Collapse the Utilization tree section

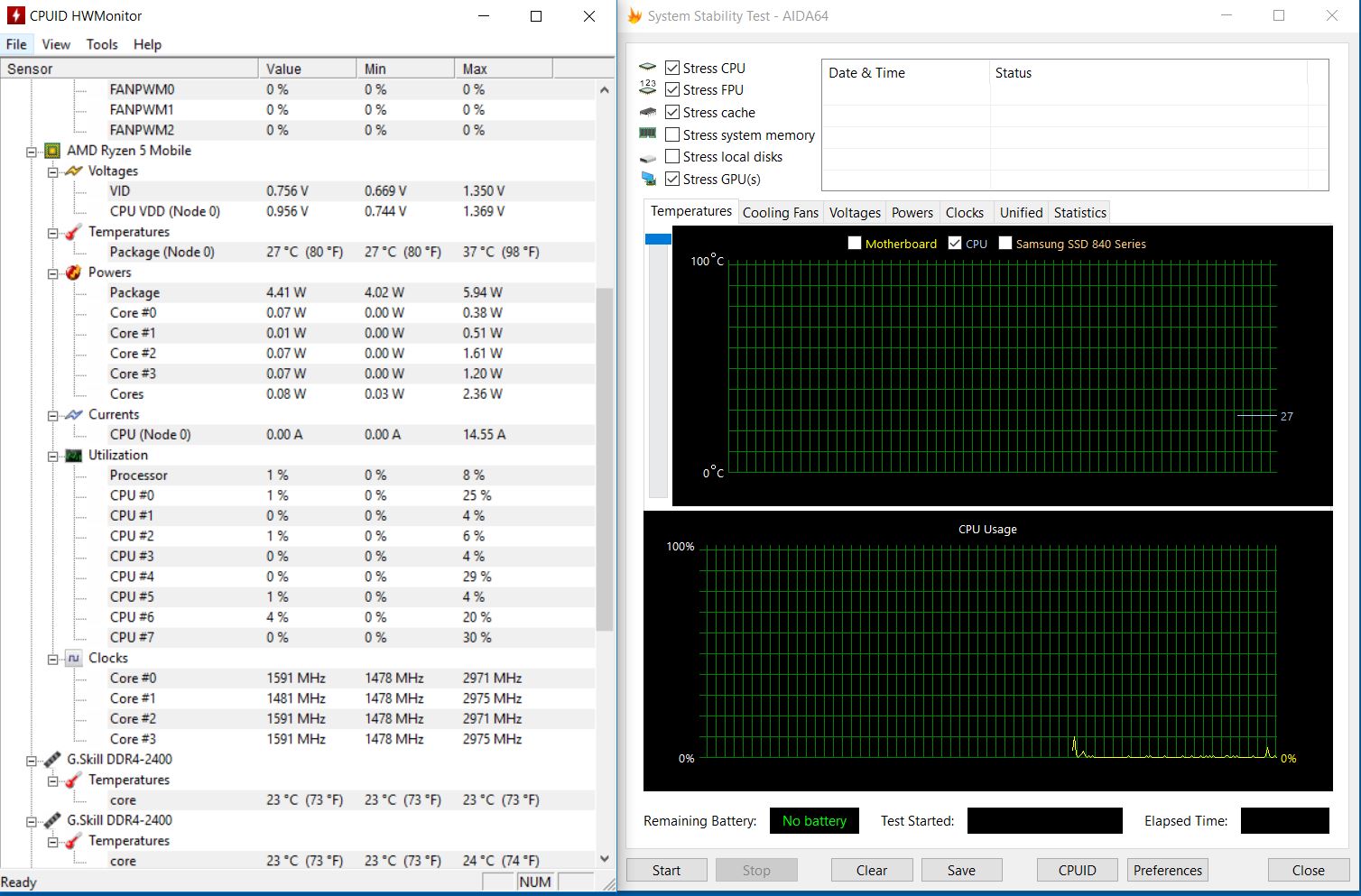53,456
